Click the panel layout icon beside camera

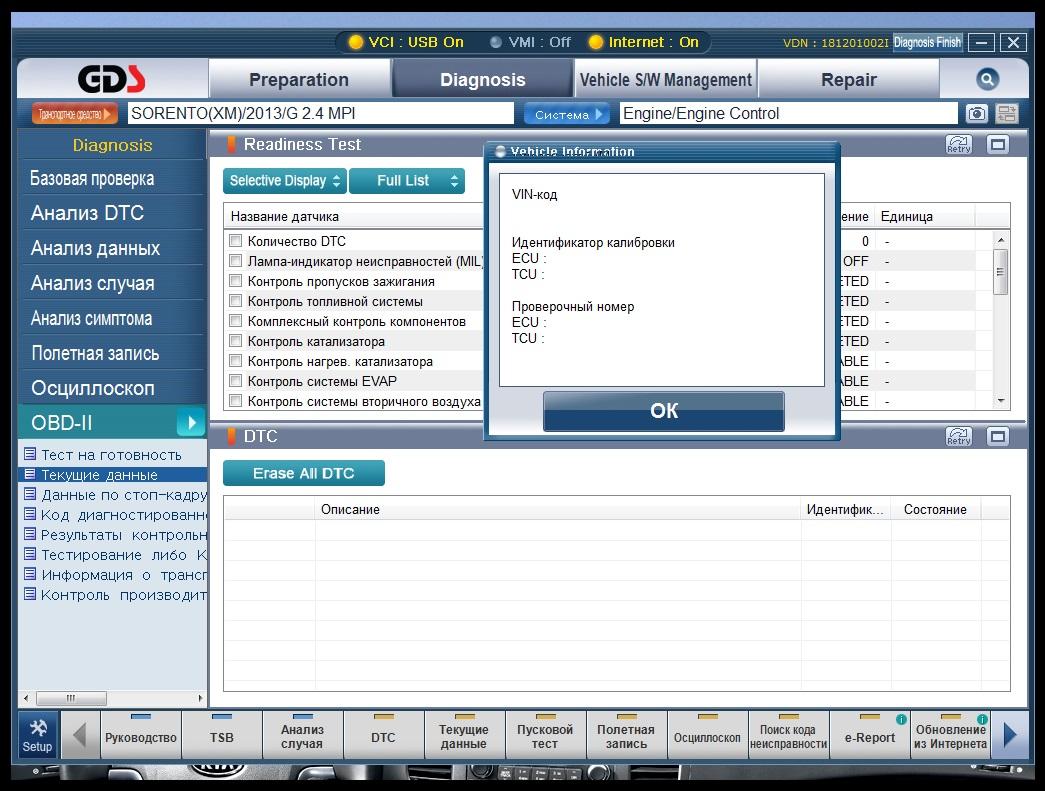1006,113
